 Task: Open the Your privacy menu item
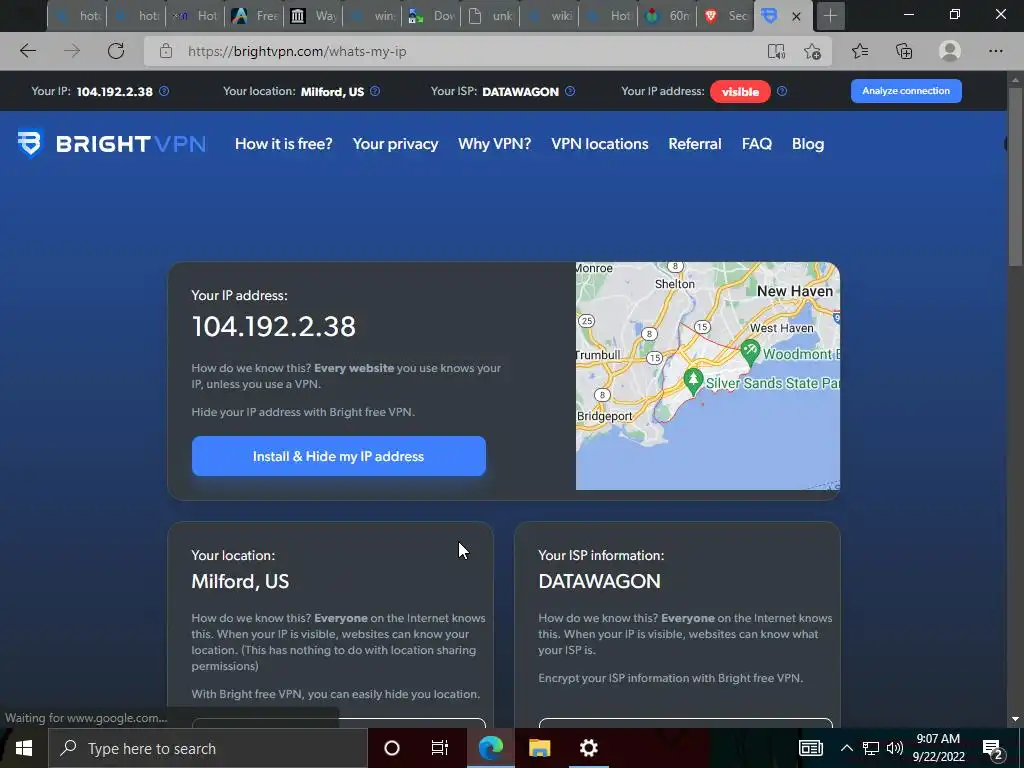pos(395,144)
